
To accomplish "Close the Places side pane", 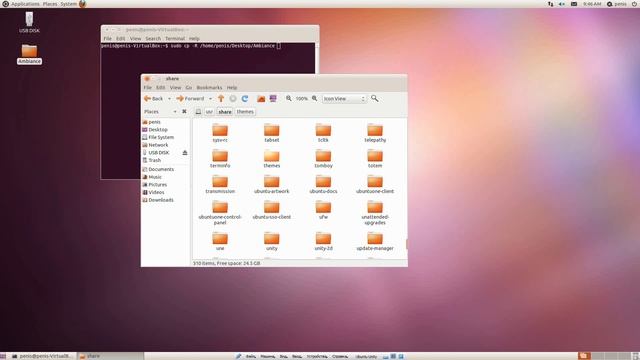I will pyautogui.click(x=184, y=111).
